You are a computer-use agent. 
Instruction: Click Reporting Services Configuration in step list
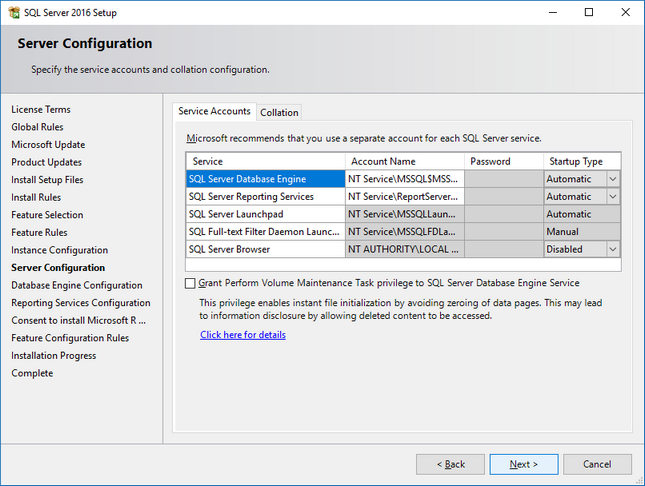tap(81, 303)
